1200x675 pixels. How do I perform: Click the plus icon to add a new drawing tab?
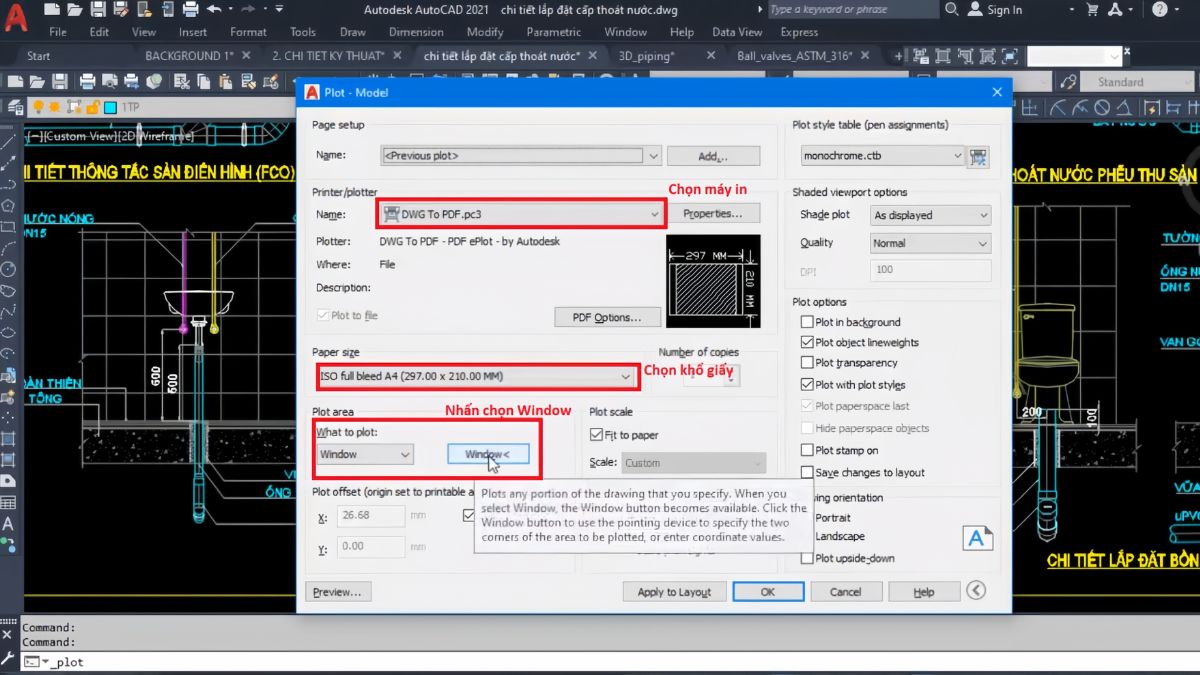click(x=900, y=56)
